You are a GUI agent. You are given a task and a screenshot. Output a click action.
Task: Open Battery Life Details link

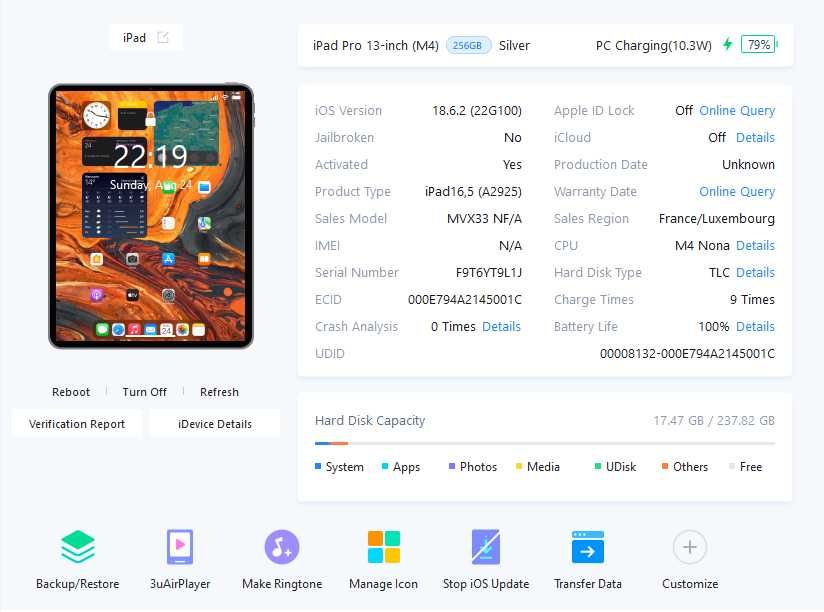pos(755,327)
